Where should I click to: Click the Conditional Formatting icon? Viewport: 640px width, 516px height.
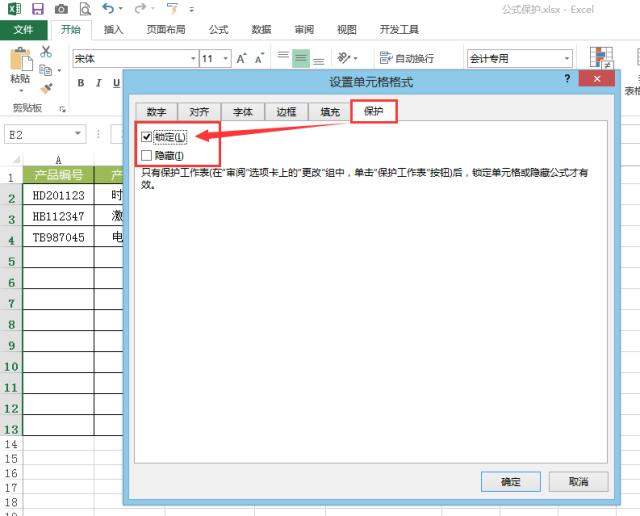601,57
